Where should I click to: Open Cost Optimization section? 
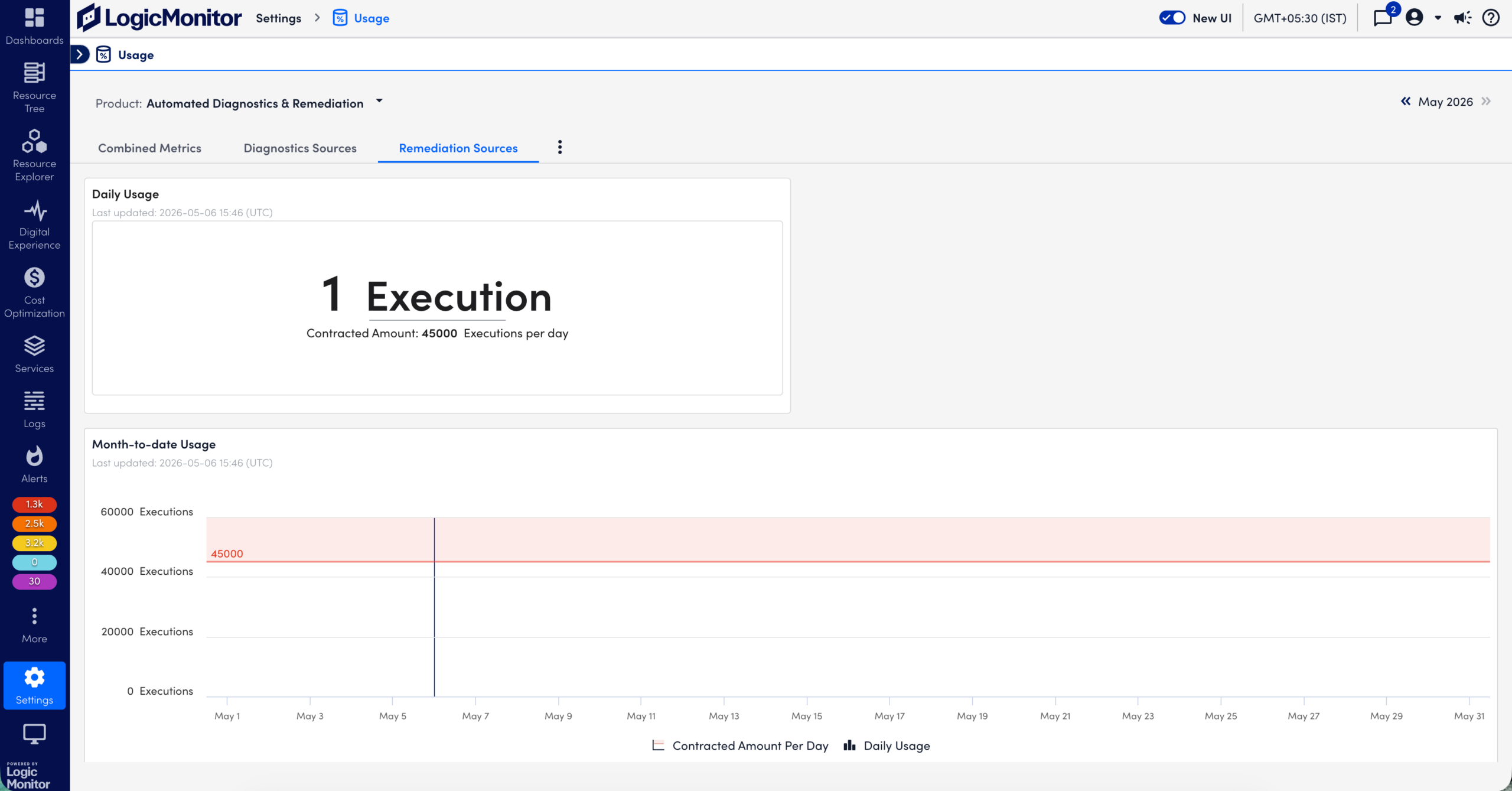[x=34, y=292]
